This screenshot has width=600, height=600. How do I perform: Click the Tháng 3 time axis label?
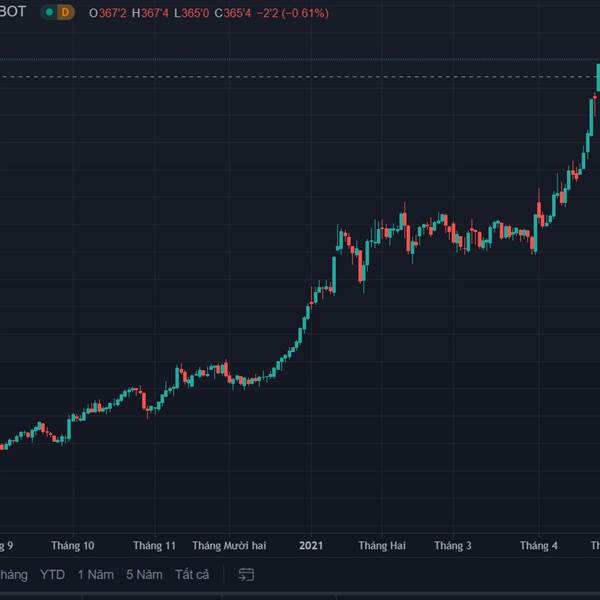pyautogui.click(x=453, y=546)
